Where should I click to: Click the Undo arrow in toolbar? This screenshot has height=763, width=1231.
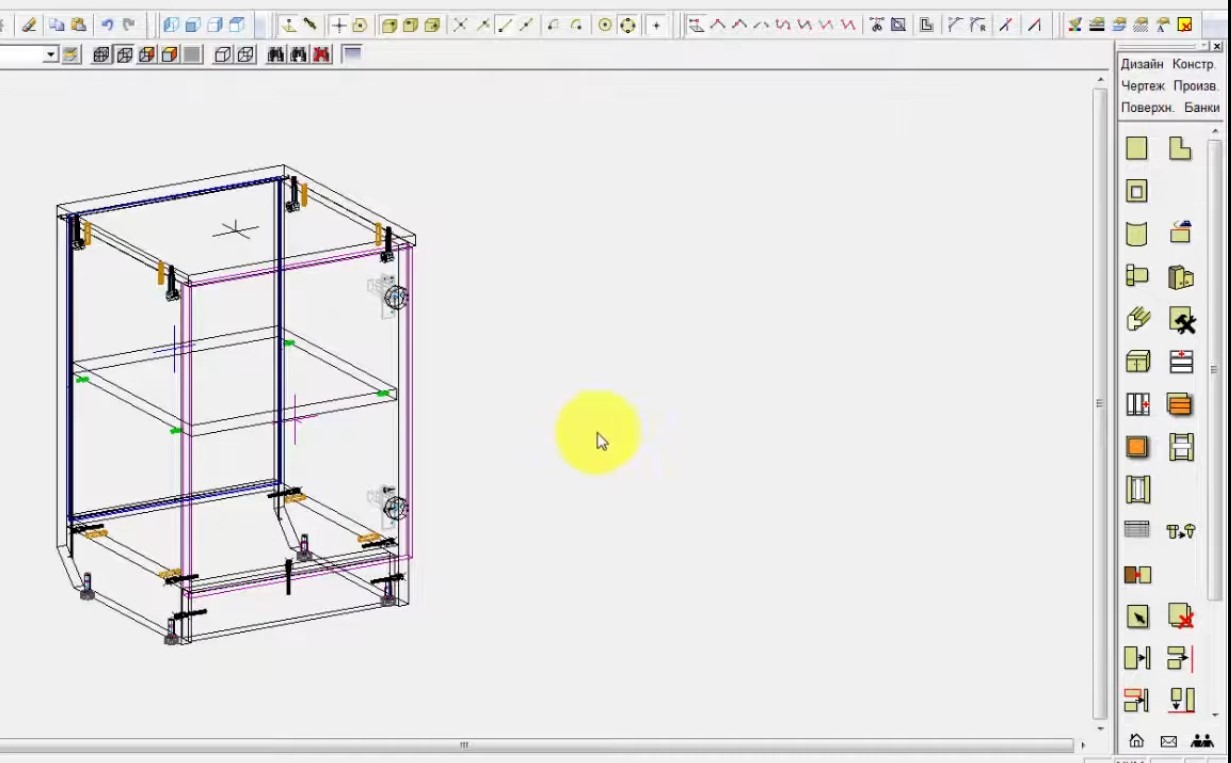pos(106,25)
